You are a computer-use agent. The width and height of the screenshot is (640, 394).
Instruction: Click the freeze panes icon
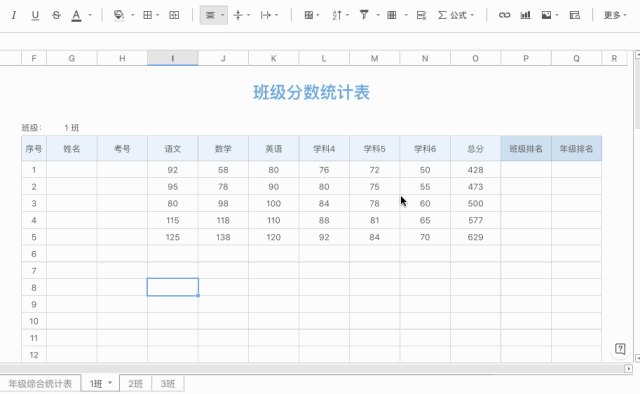click(309, 15)
